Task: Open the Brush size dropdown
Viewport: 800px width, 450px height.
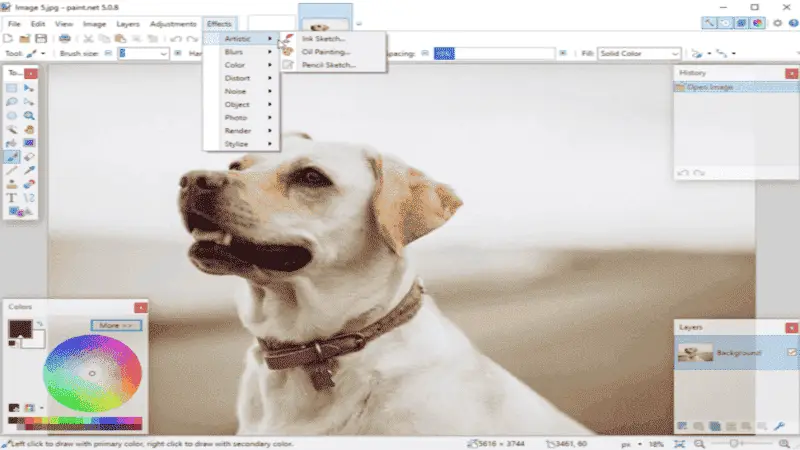Action: coord(163,54)
